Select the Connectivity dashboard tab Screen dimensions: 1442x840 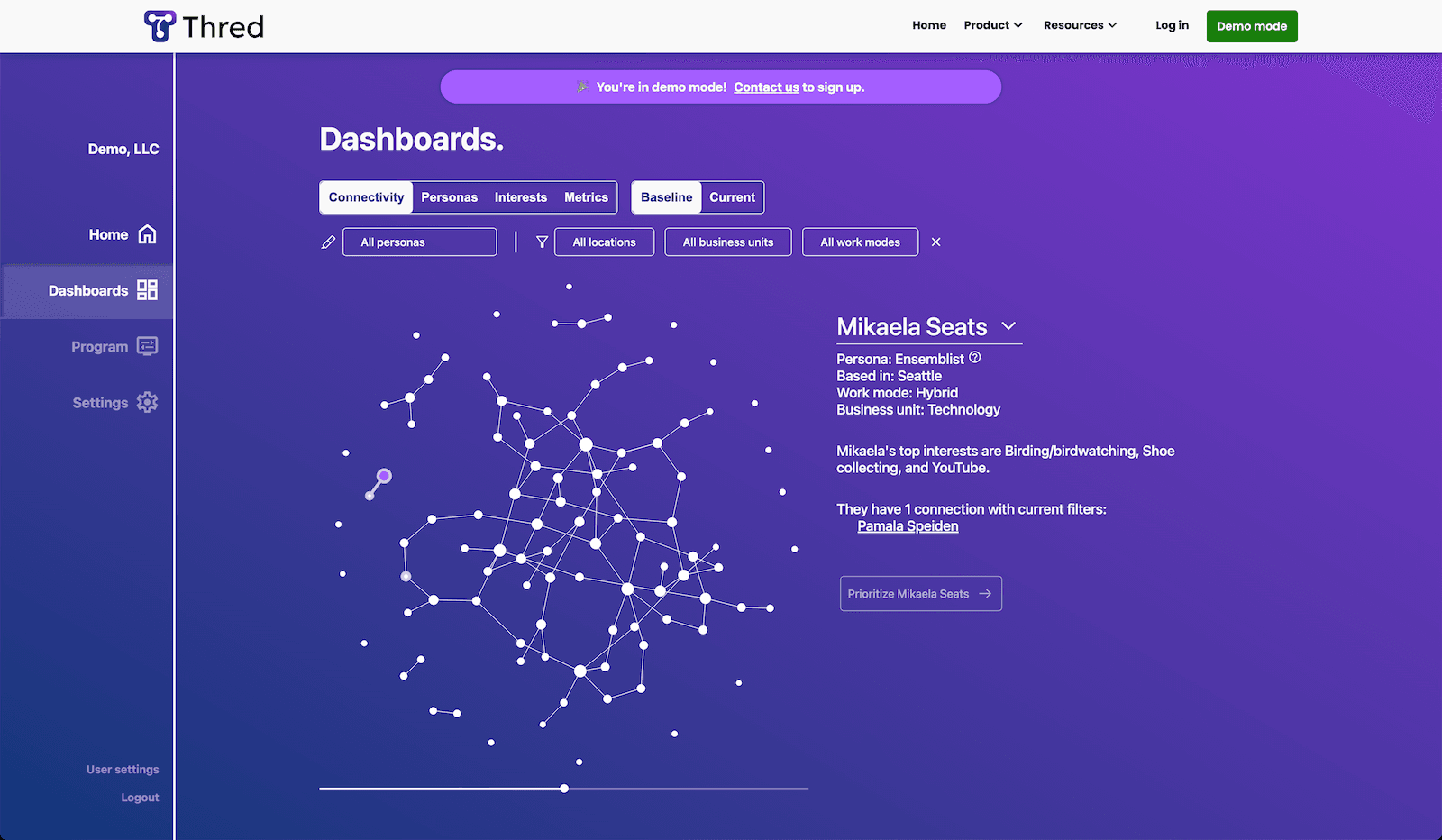pos(366,197)
